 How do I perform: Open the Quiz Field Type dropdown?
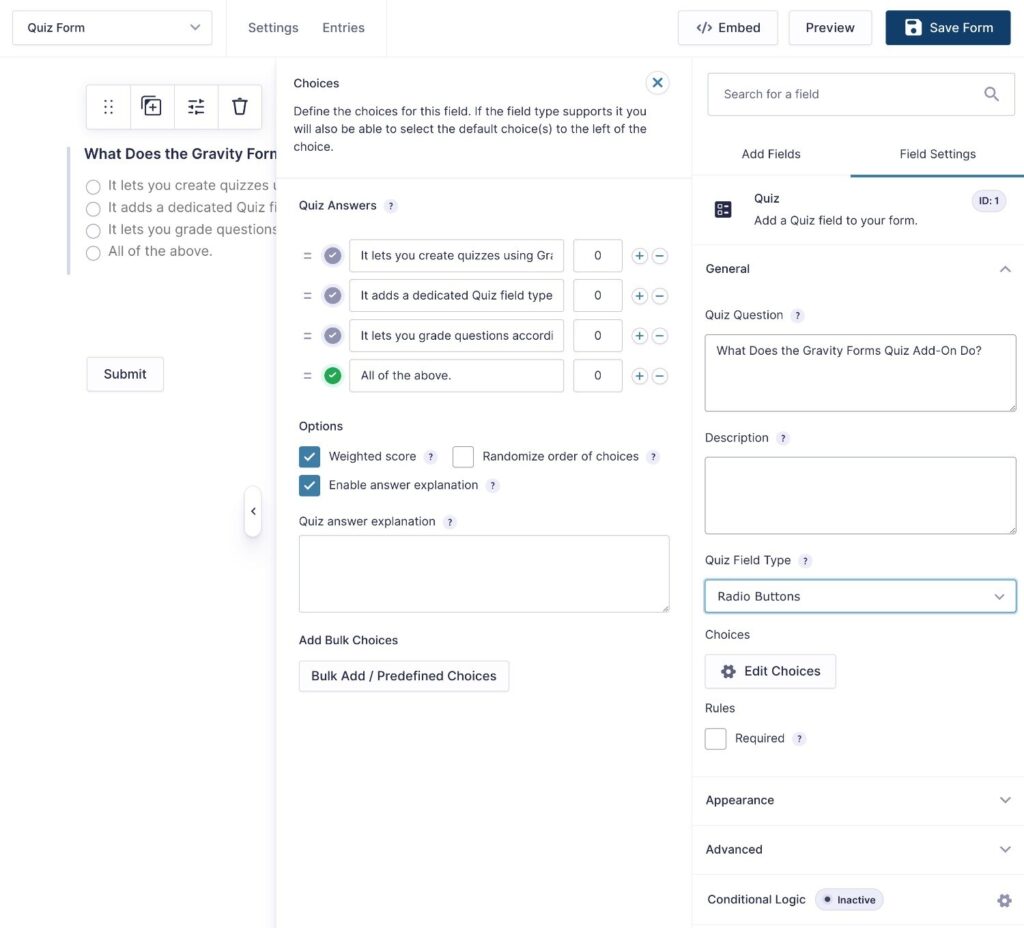[x=859, y=596]
